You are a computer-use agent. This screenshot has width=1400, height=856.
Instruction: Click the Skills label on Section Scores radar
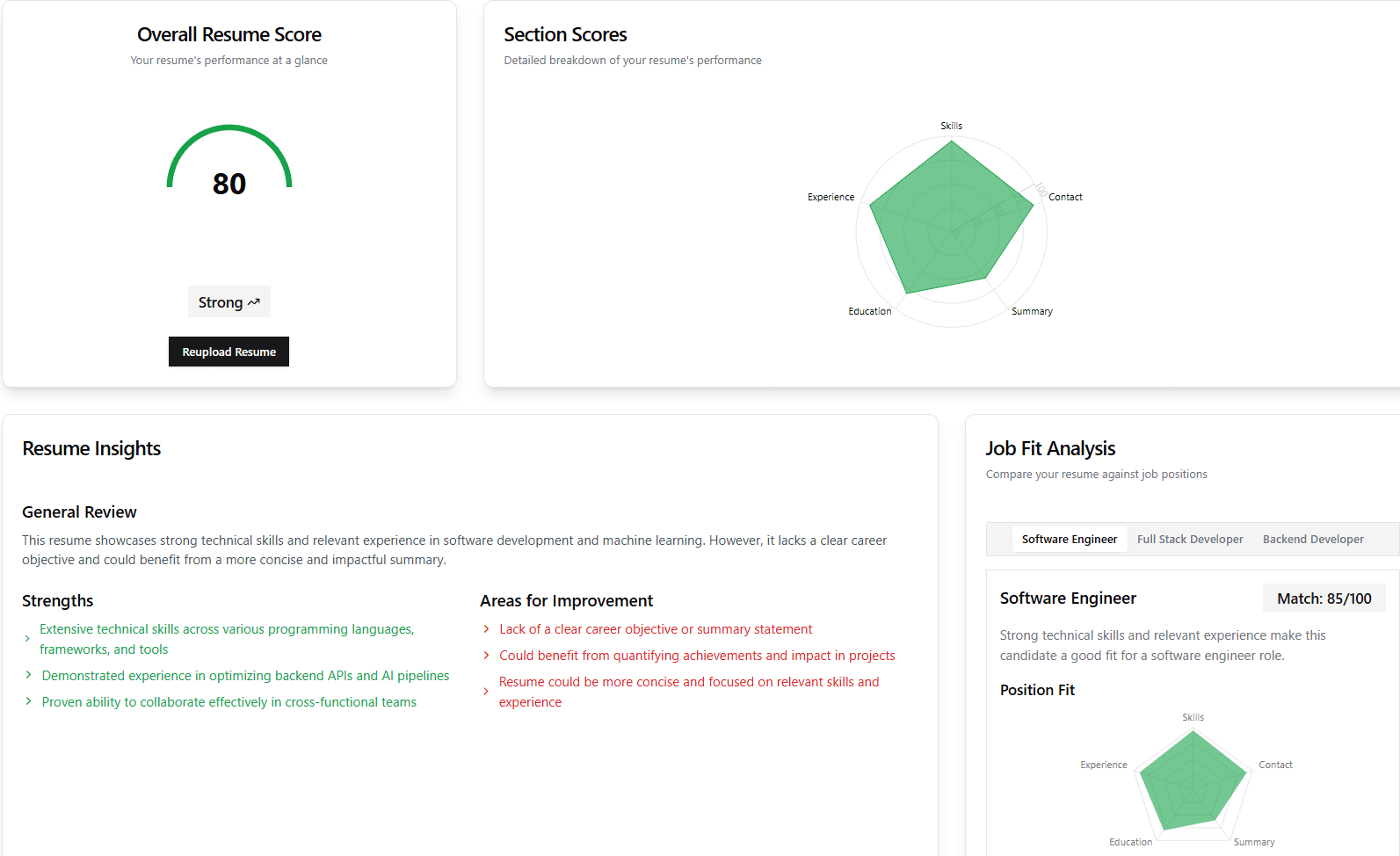[951, 126]
